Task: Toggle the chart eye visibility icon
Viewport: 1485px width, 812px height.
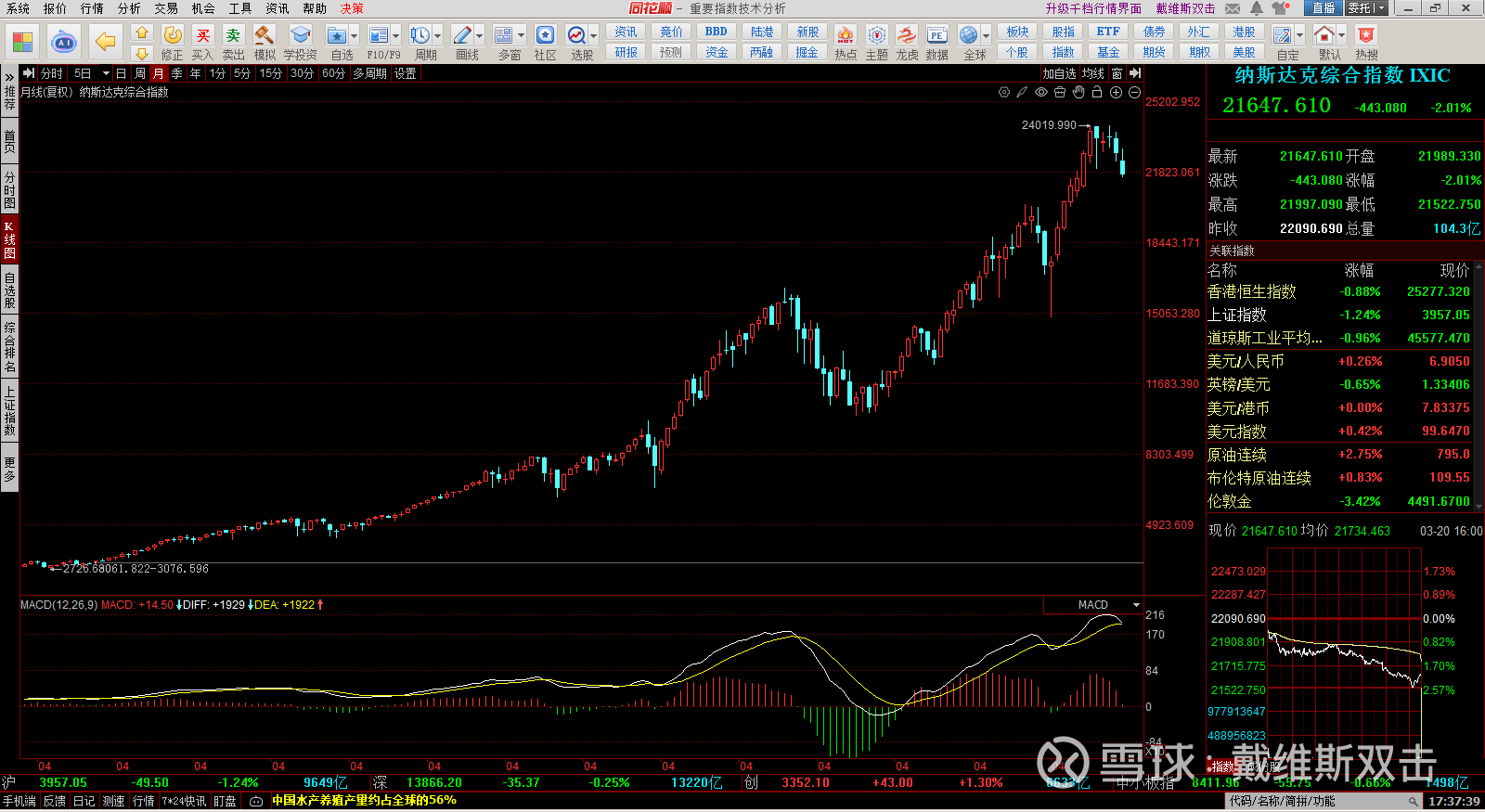Action: (1041, 92)
